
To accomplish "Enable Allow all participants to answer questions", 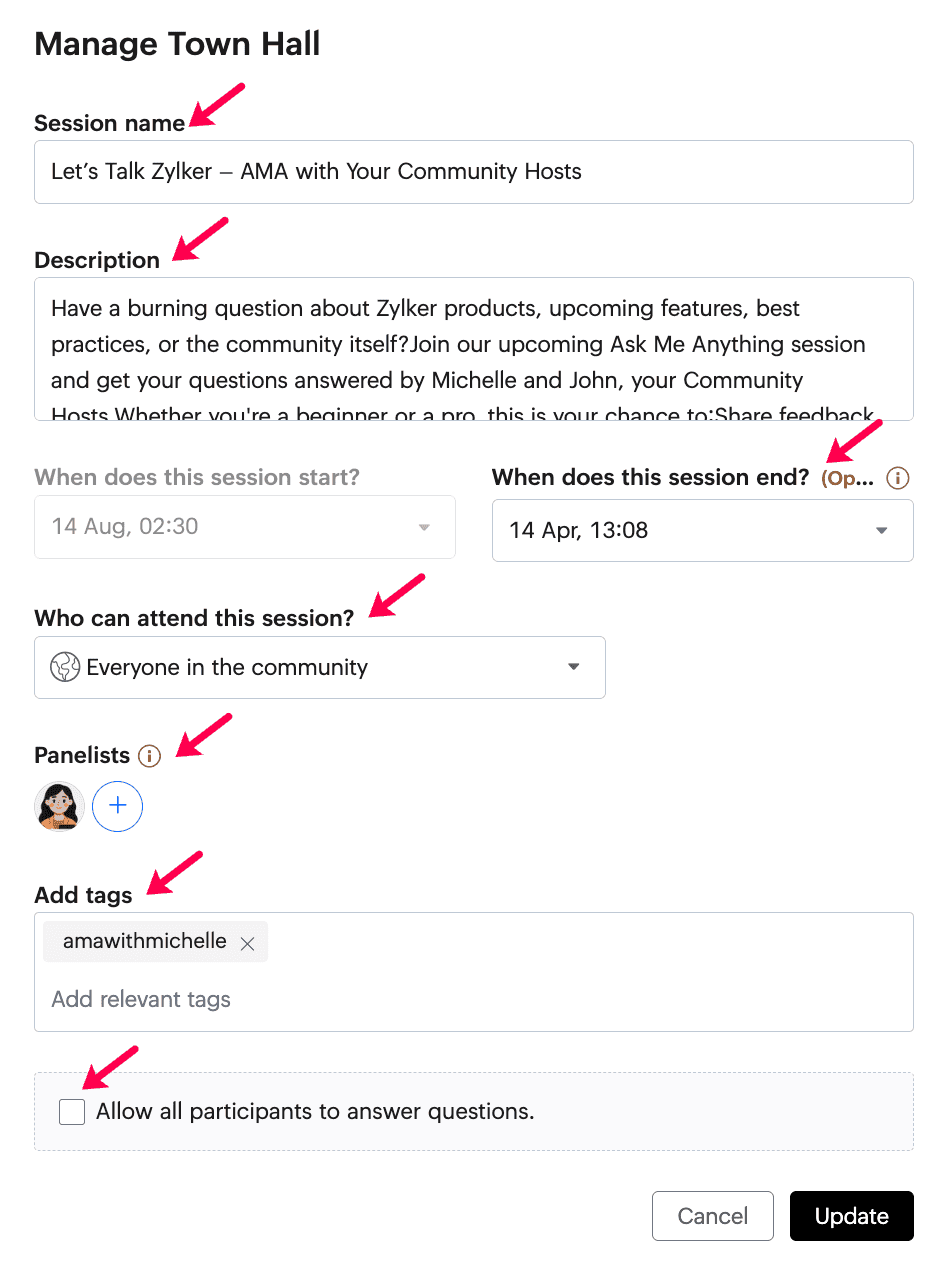I will pyautogui.click(x=72, y=1111).
